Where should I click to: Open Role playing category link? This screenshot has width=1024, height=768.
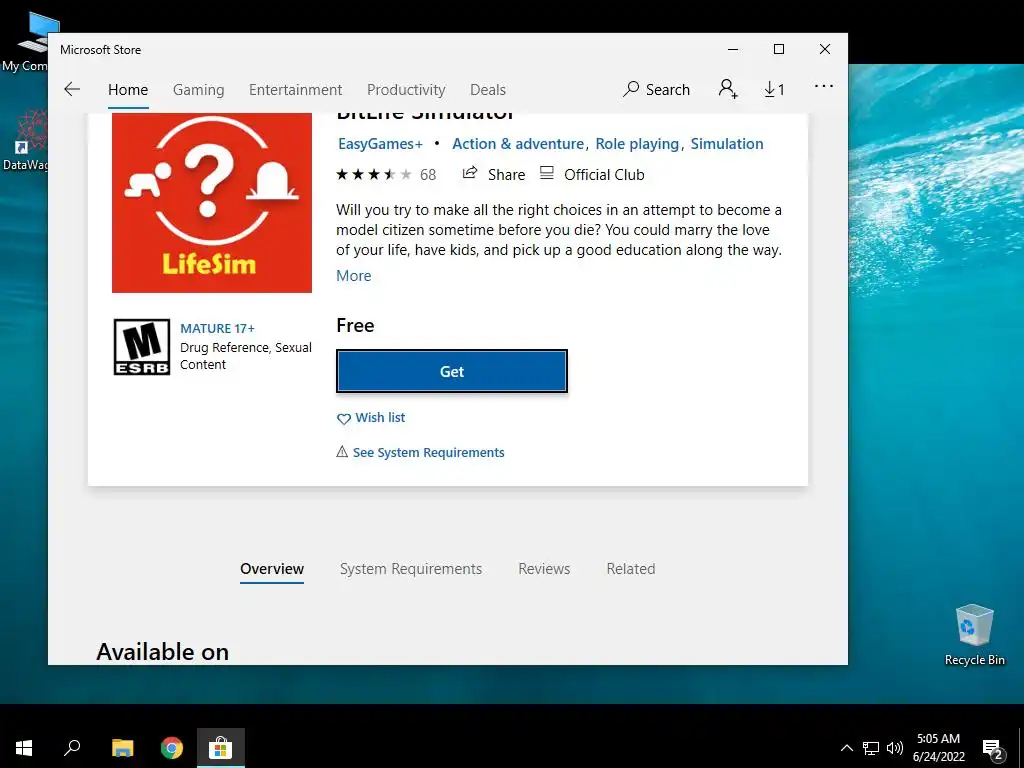pos(637,144)
